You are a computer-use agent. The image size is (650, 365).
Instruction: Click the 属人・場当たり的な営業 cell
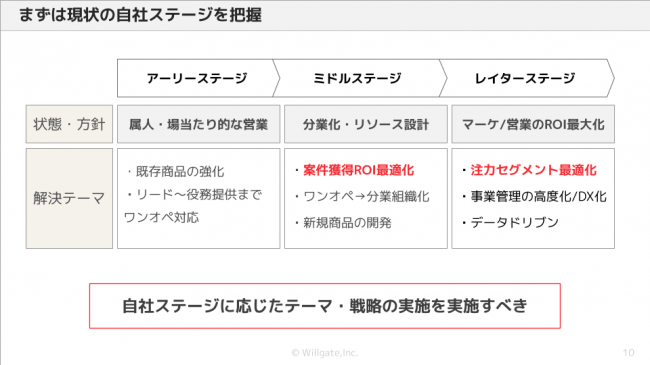tap(199, 124)
